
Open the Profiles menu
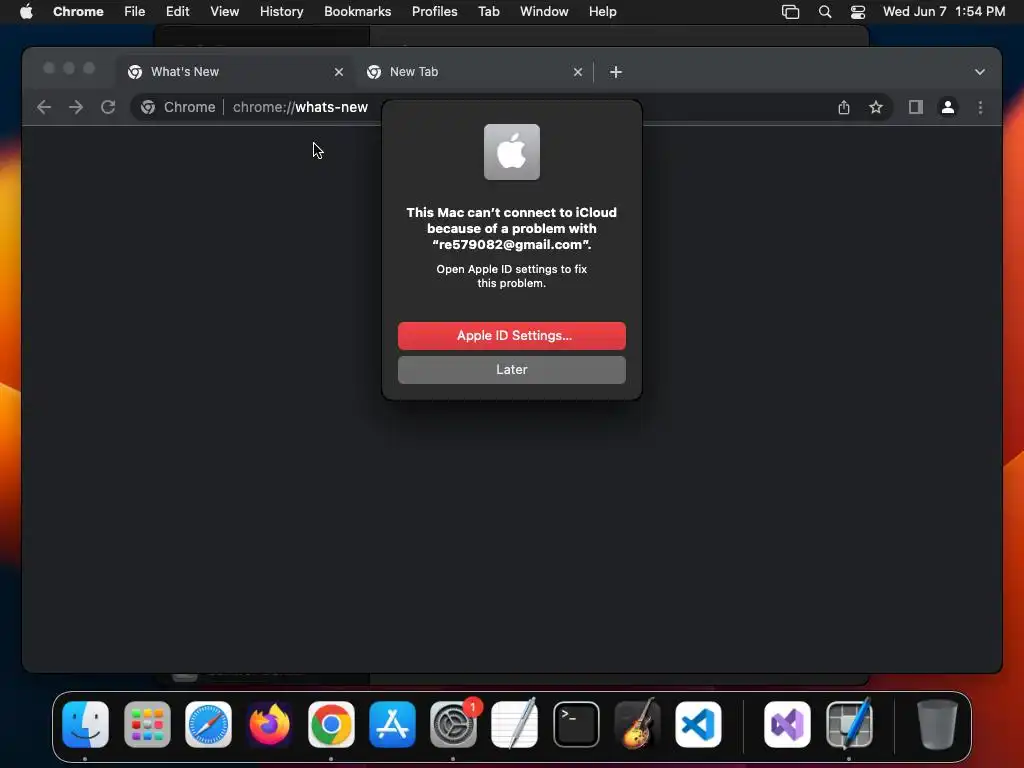coord(434,11)
